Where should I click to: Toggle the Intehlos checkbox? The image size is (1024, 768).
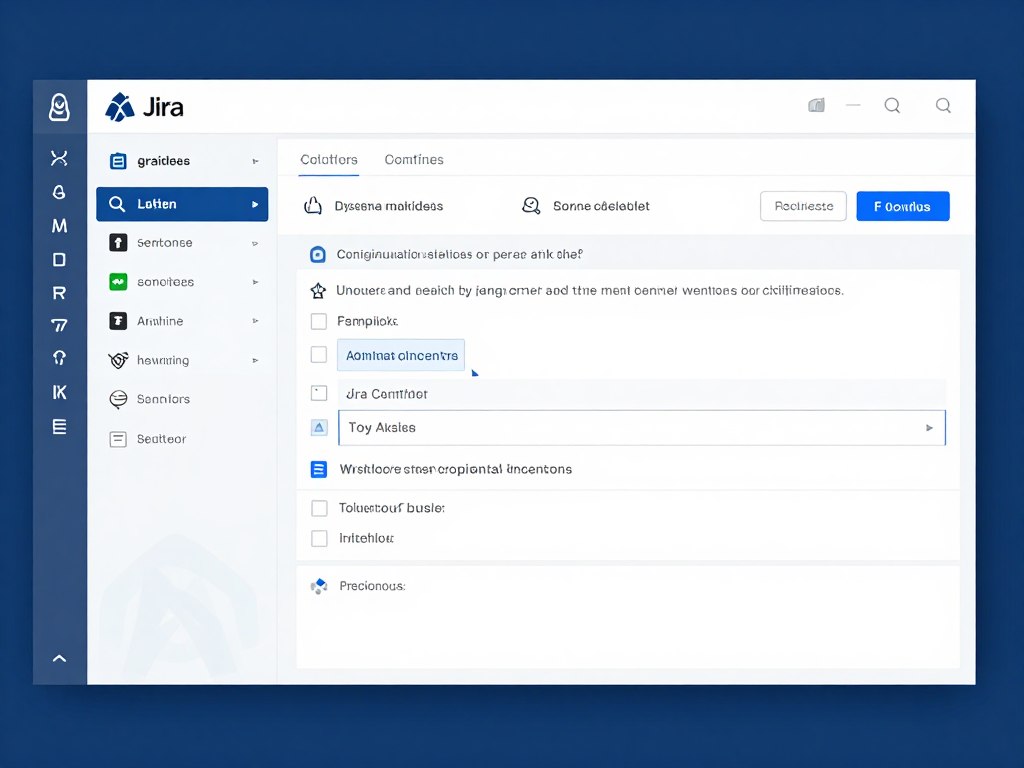[x=319, y=538]
